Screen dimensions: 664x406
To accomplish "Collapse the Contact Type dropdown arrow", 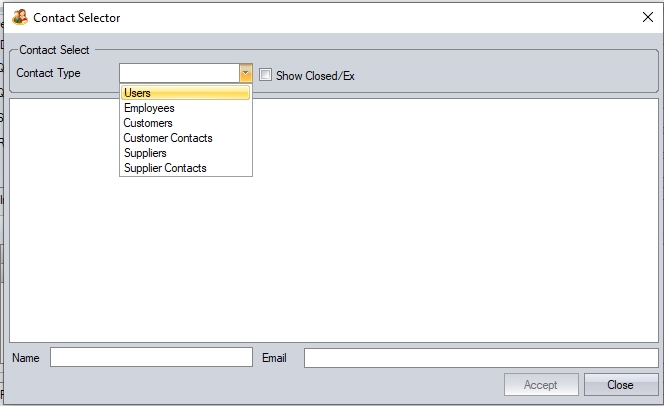I will tap(246, 73).
